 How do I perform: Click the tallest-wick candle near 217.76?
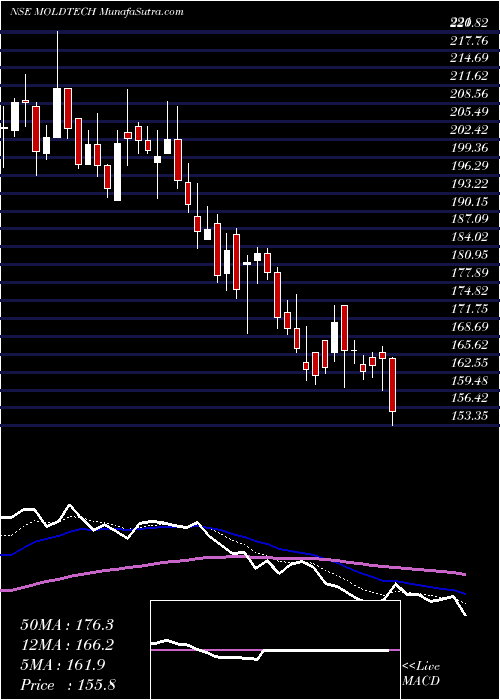(57, 85)
